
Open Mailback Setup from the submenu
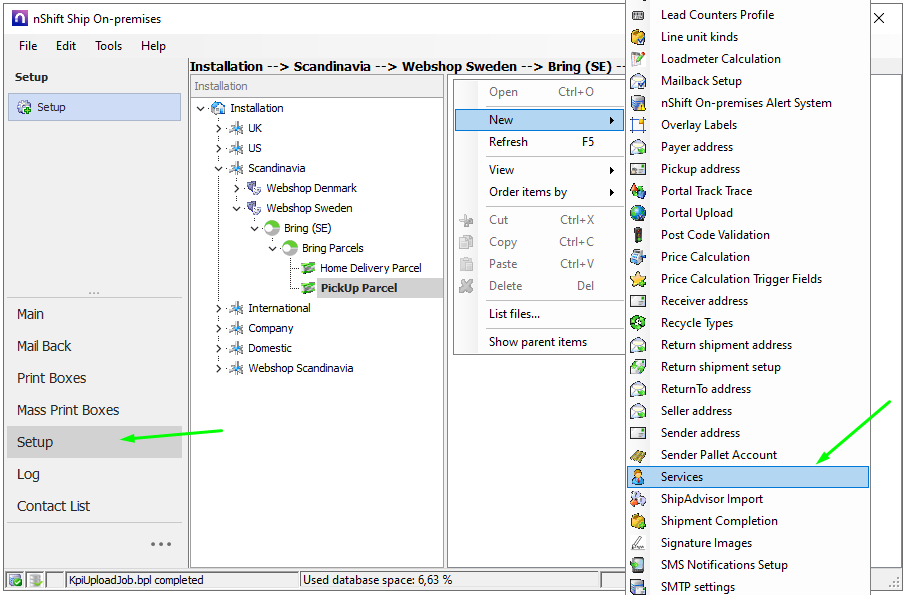[700, 80]
